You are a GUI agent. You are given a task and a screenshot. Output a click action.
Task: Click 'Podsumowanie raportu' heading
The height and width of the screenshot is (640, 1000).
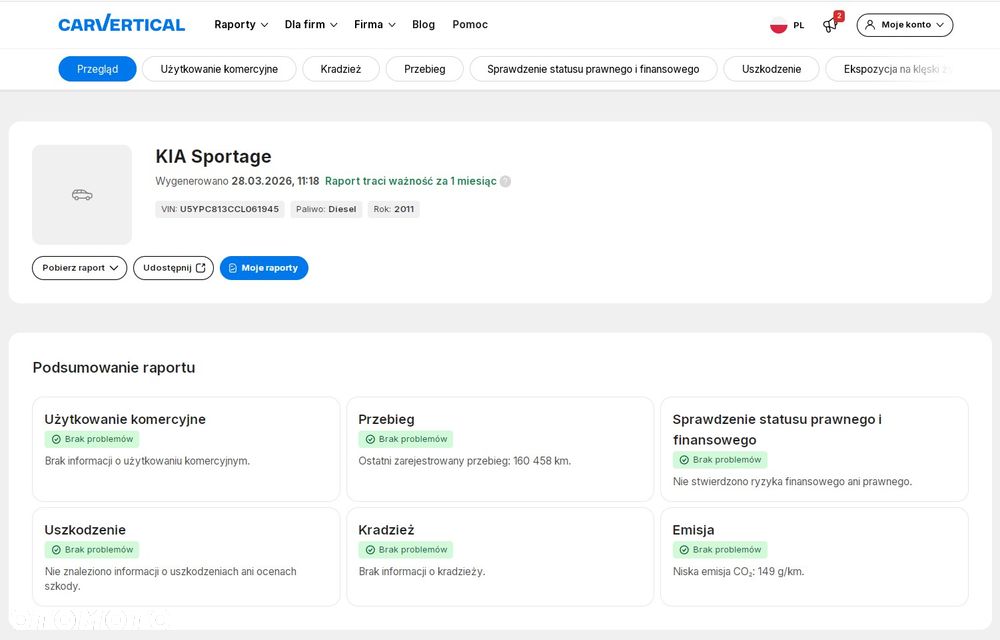[x=114, y=368]
